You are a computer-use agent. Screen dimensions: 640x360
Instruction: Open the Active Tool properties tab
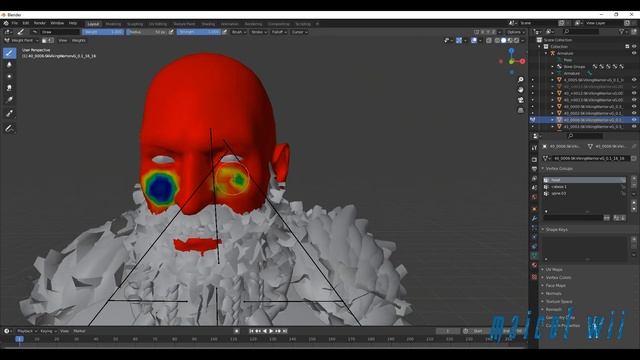coord(534,148)
